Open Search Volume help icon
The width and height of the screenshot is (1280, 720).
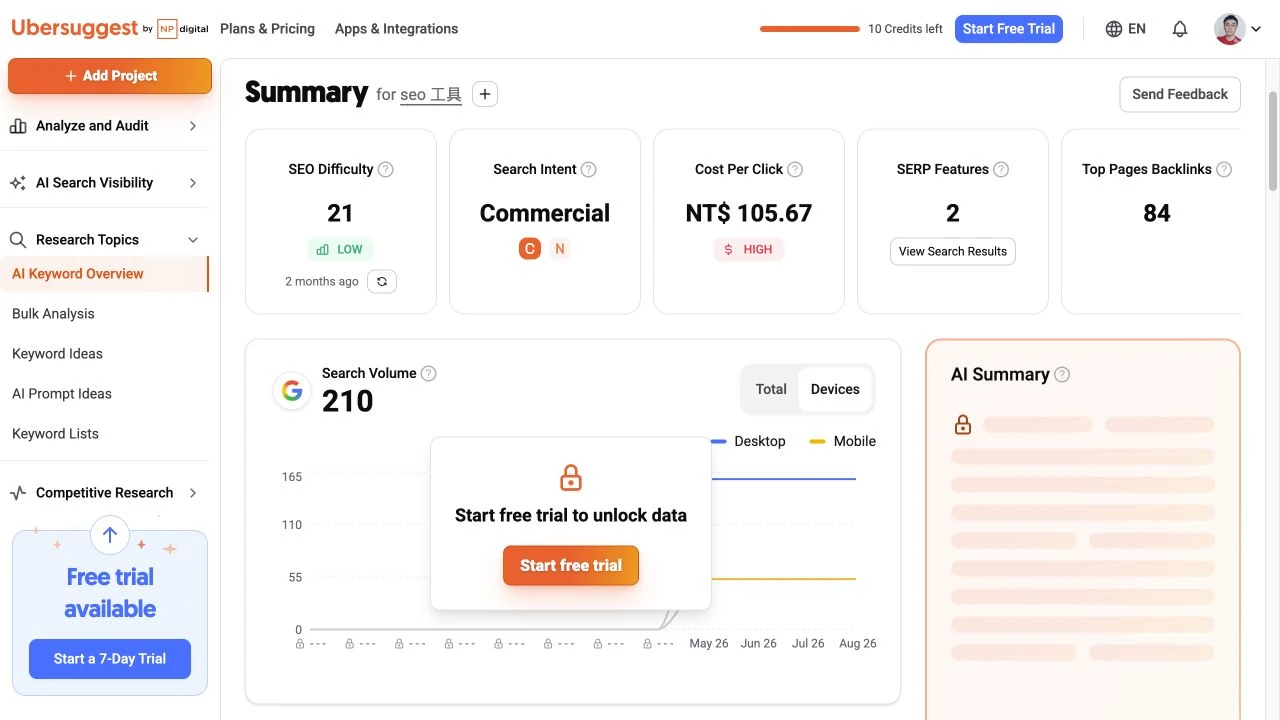[x=429, y=373]
